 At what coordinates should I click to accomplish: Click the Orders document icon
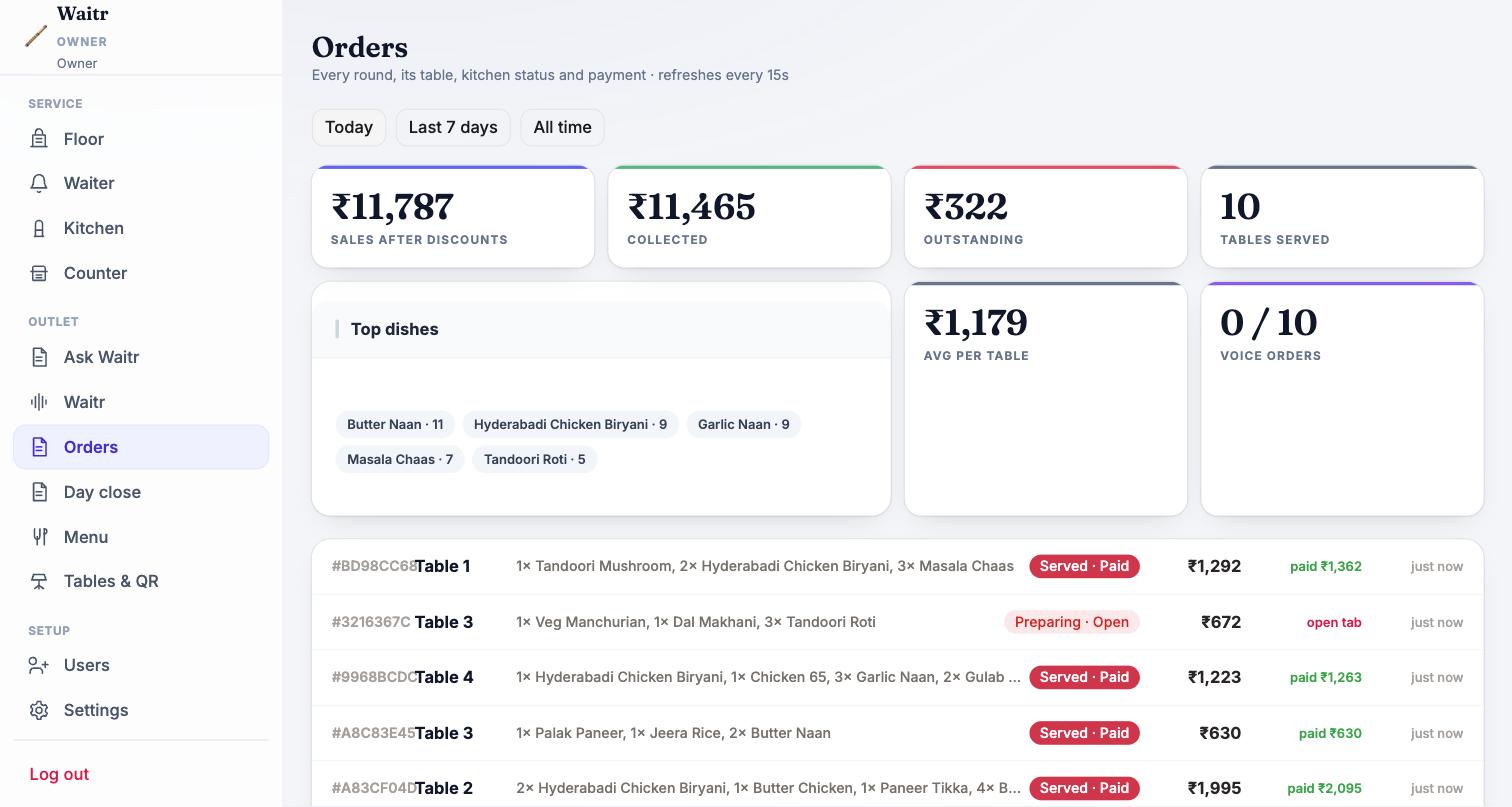pos(39,447)
